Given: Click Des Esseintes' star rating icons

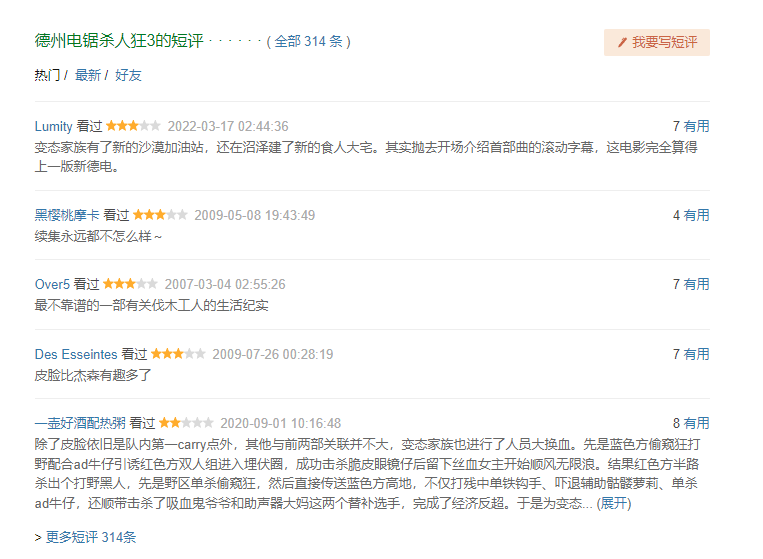Looking at the screenshot, I should (179, 354).
